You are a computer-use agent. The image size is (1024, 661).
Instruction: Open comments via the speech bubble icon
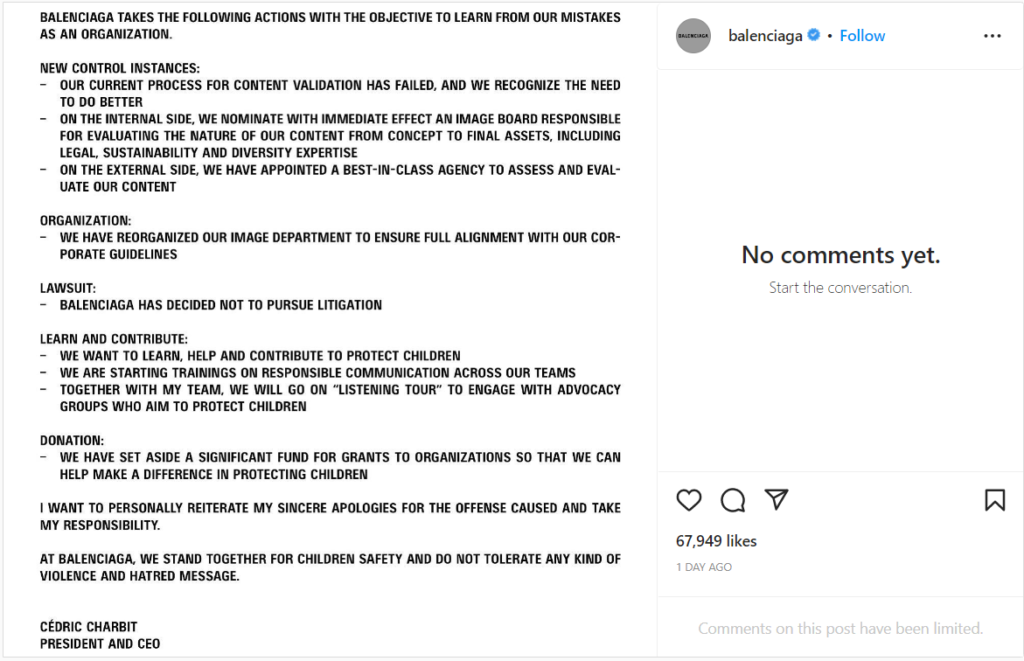[733, 500]
